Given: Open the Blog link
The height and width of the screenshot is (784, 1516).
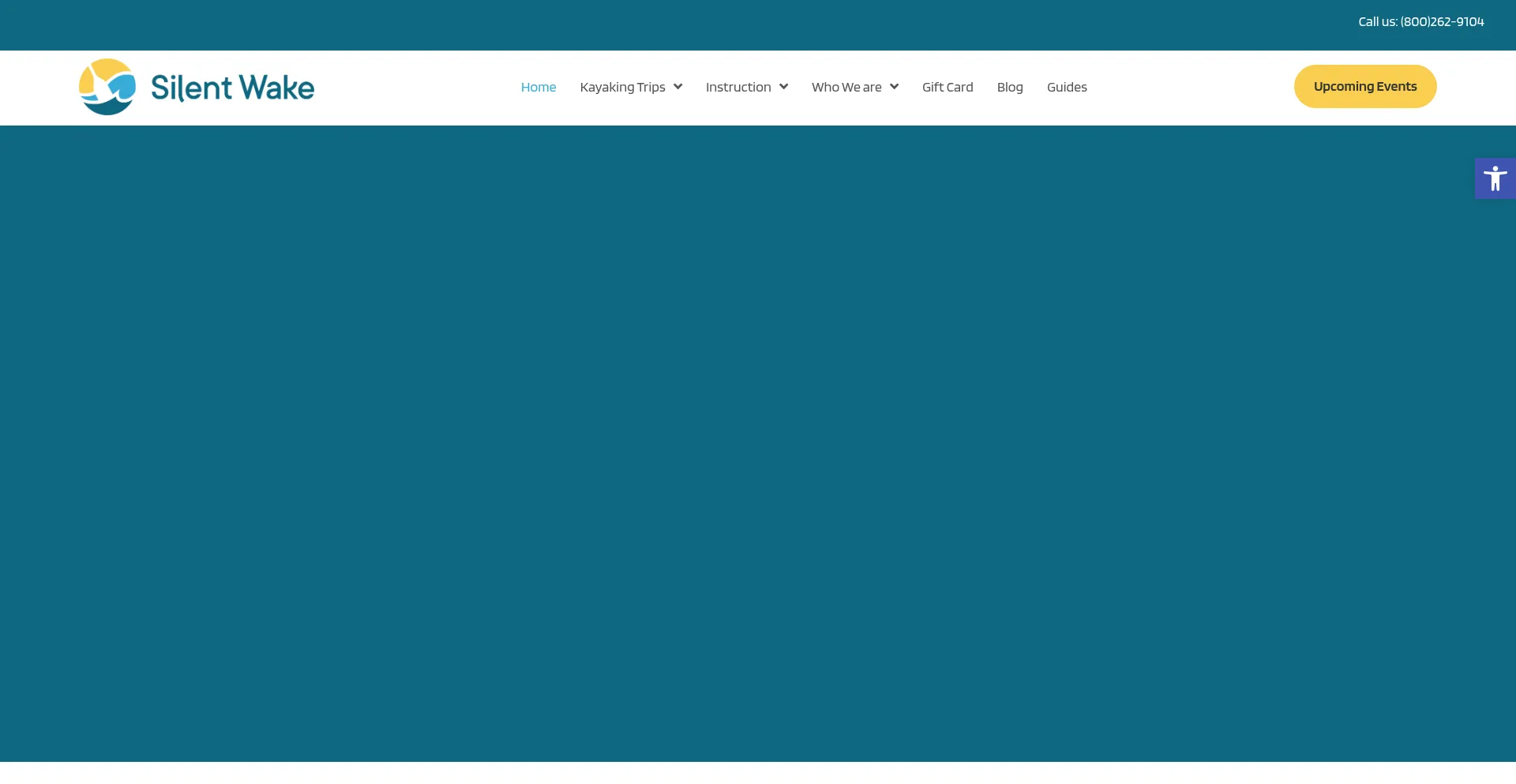Looking at the screenshot, I should tap(1009, 87).
